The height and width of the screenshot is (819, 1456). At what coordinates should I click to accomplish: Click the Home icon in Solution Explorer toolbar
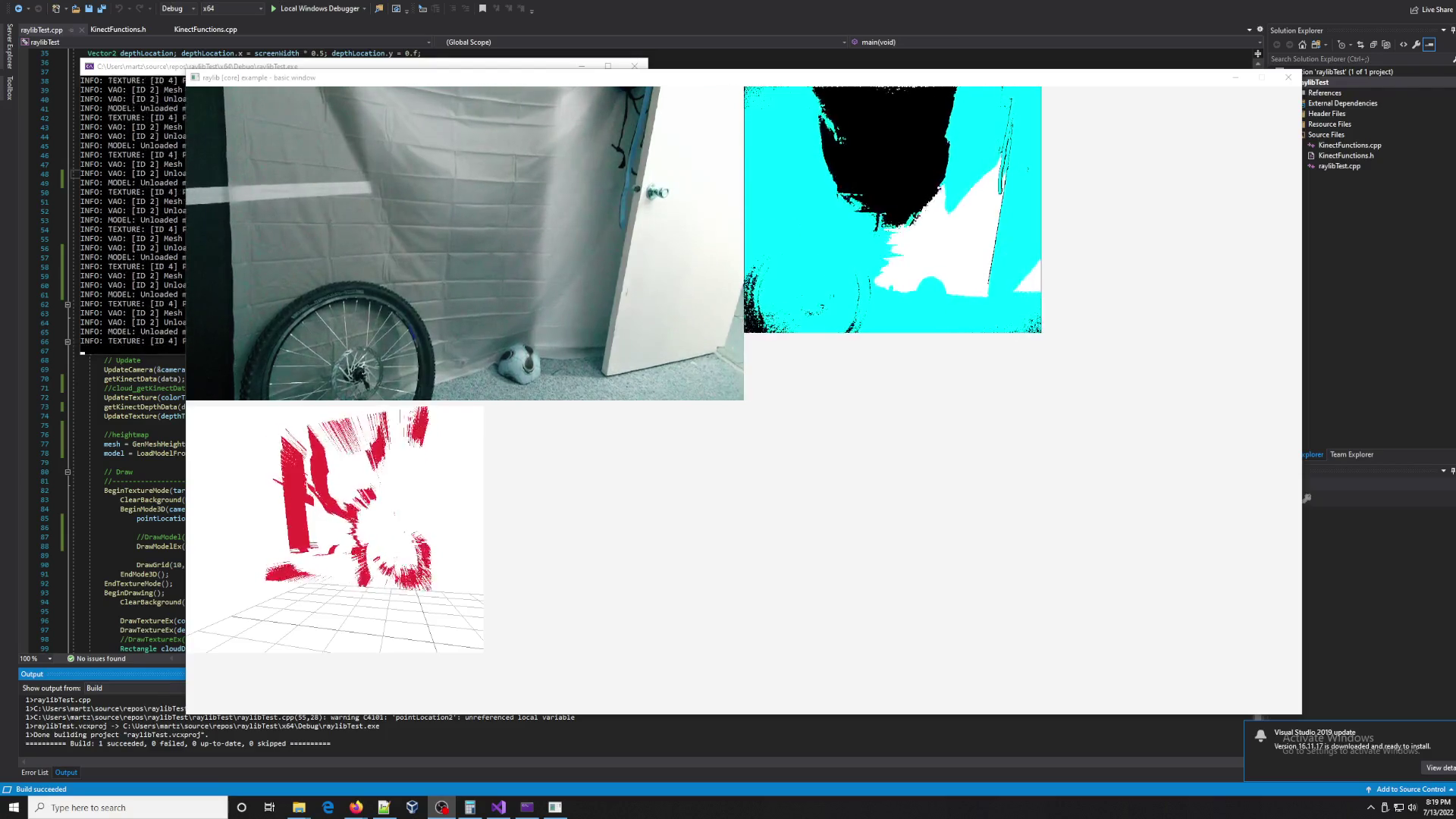tap(1302, 45)
